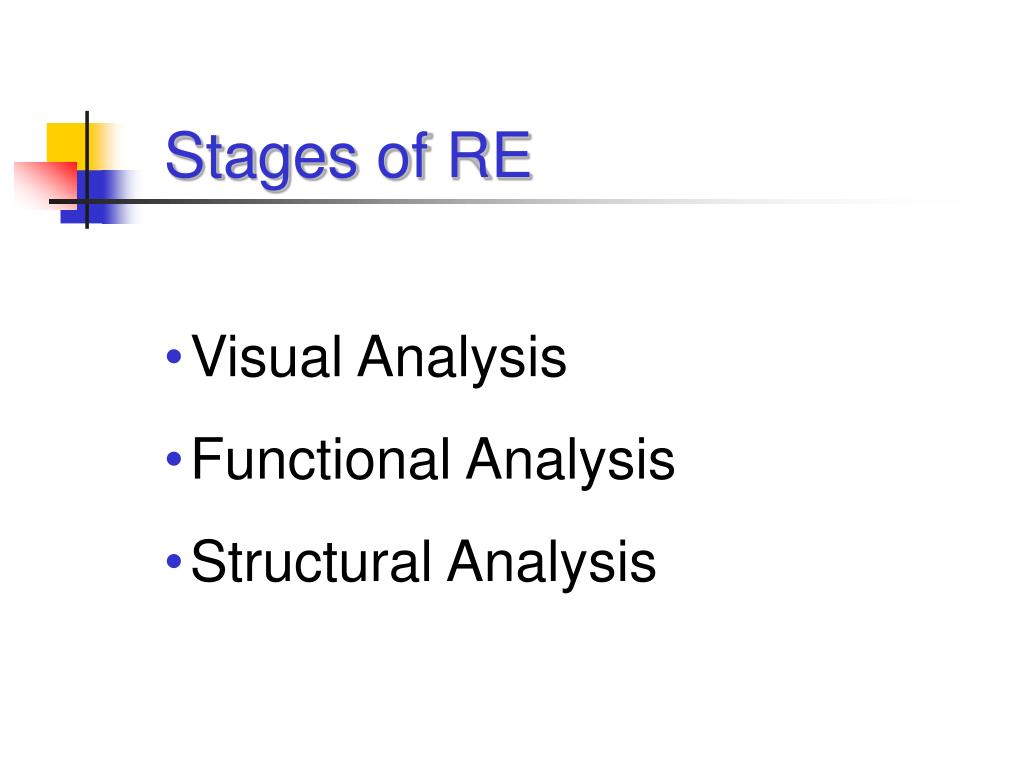Click the "RE" abbreviation in the title
This screenshot has height=768, width=1024.
click(x=490, y=155)
